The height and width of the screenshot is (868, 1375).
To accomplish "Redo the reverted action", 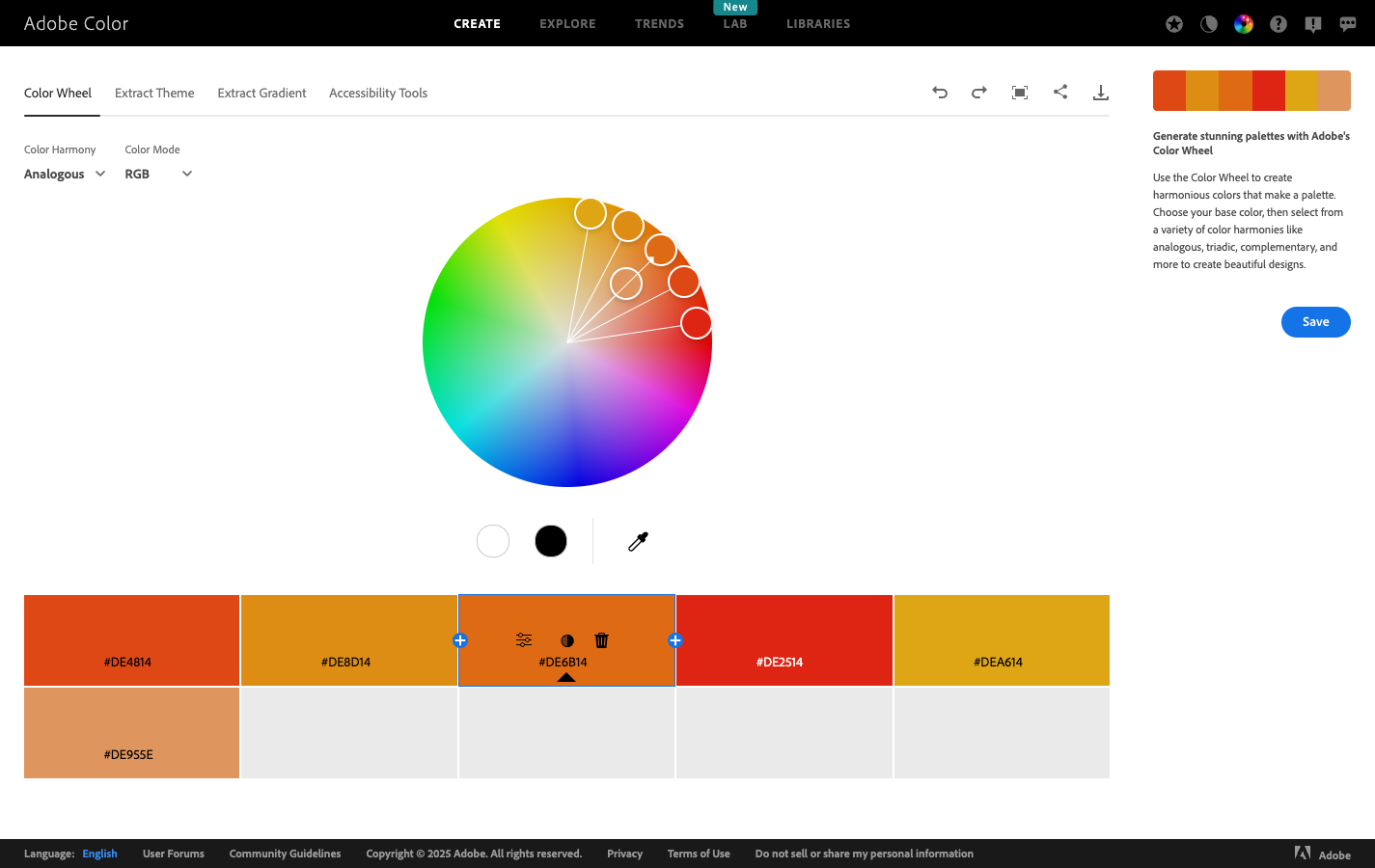I will coord(978,92).
